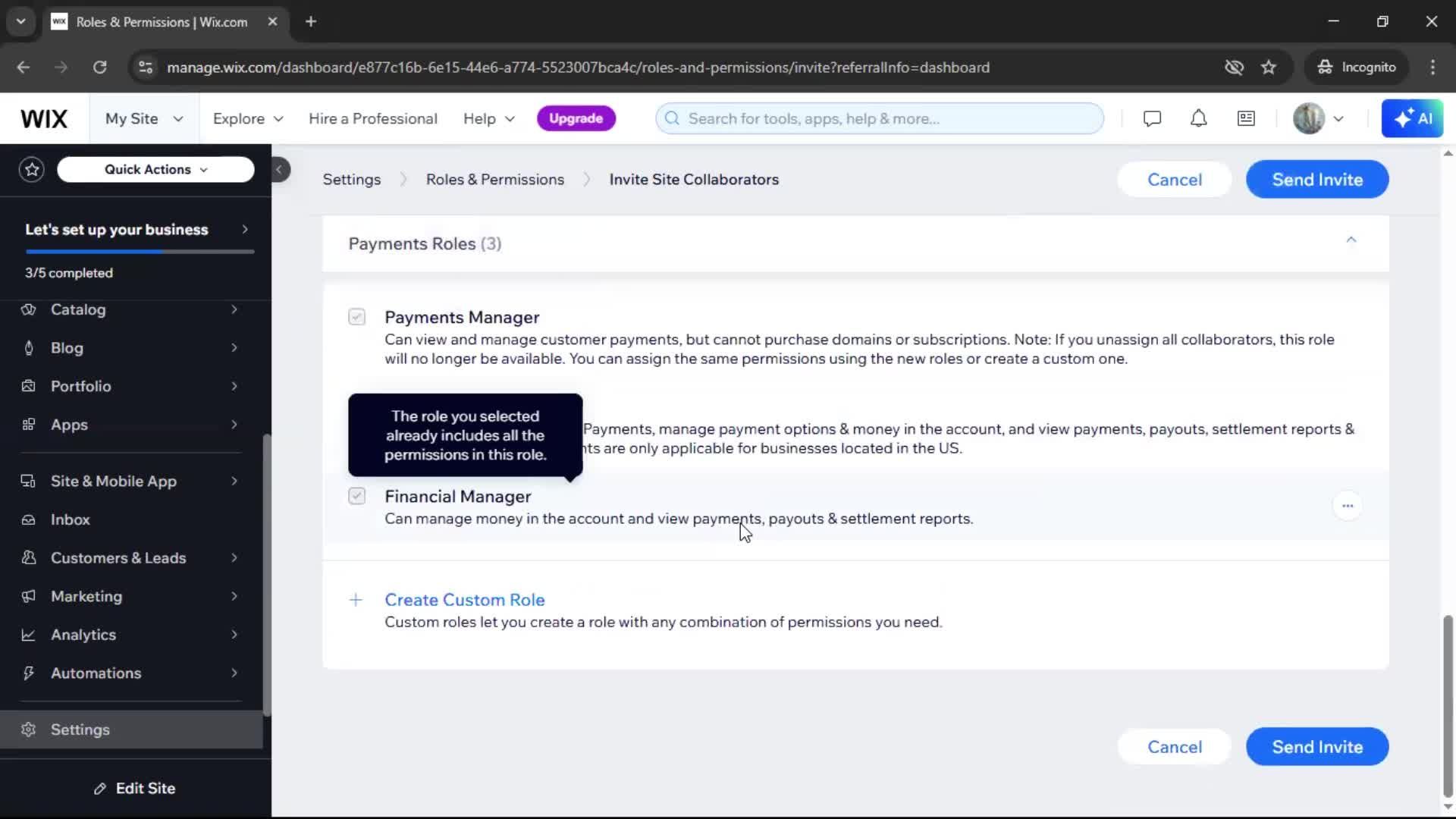Bookmark this page with star icon
1456x819 pixels.
[1269, 67]
